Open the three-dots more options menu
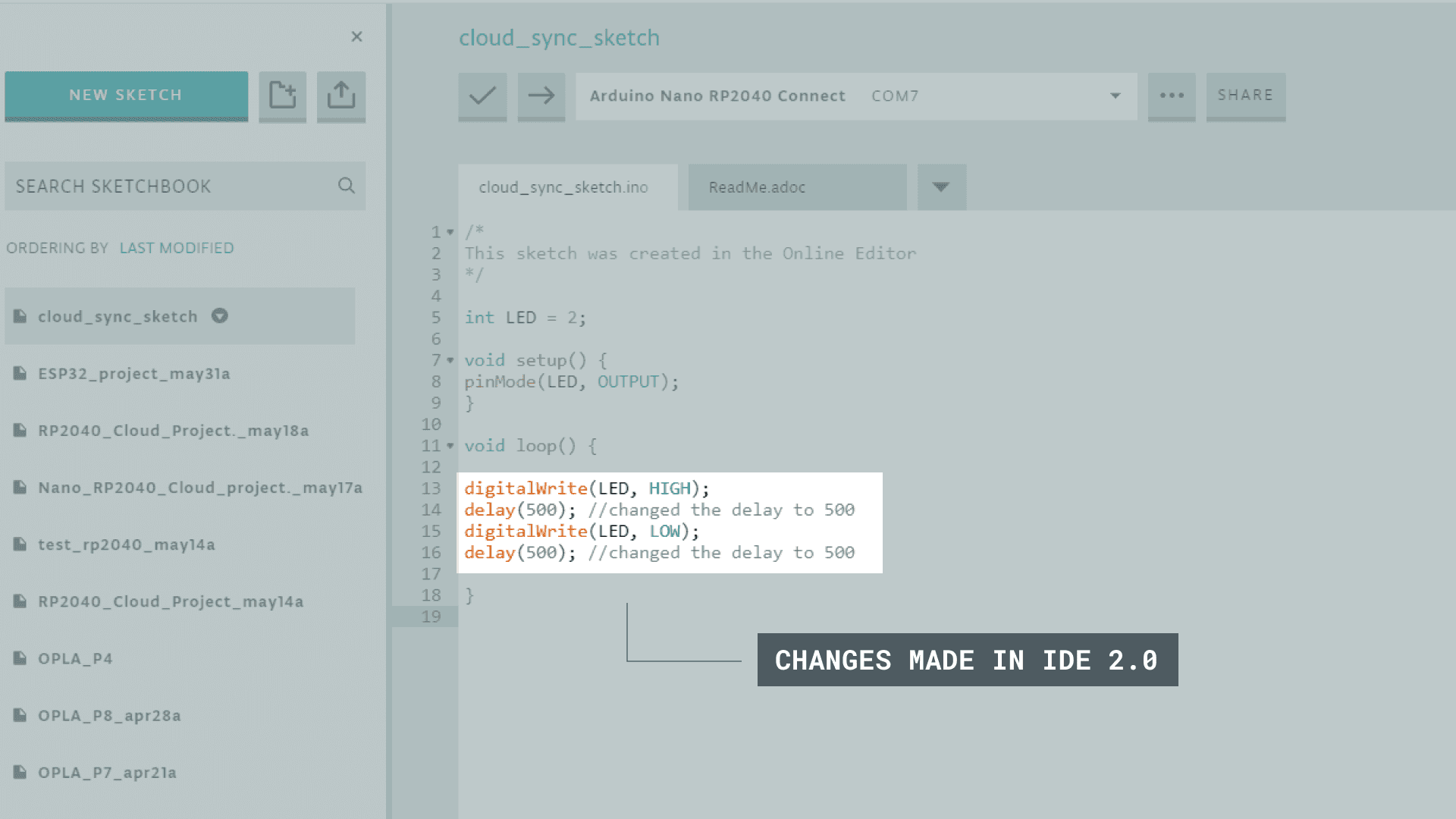Viewport: 1456px width, 819px height. (1172, 96)
